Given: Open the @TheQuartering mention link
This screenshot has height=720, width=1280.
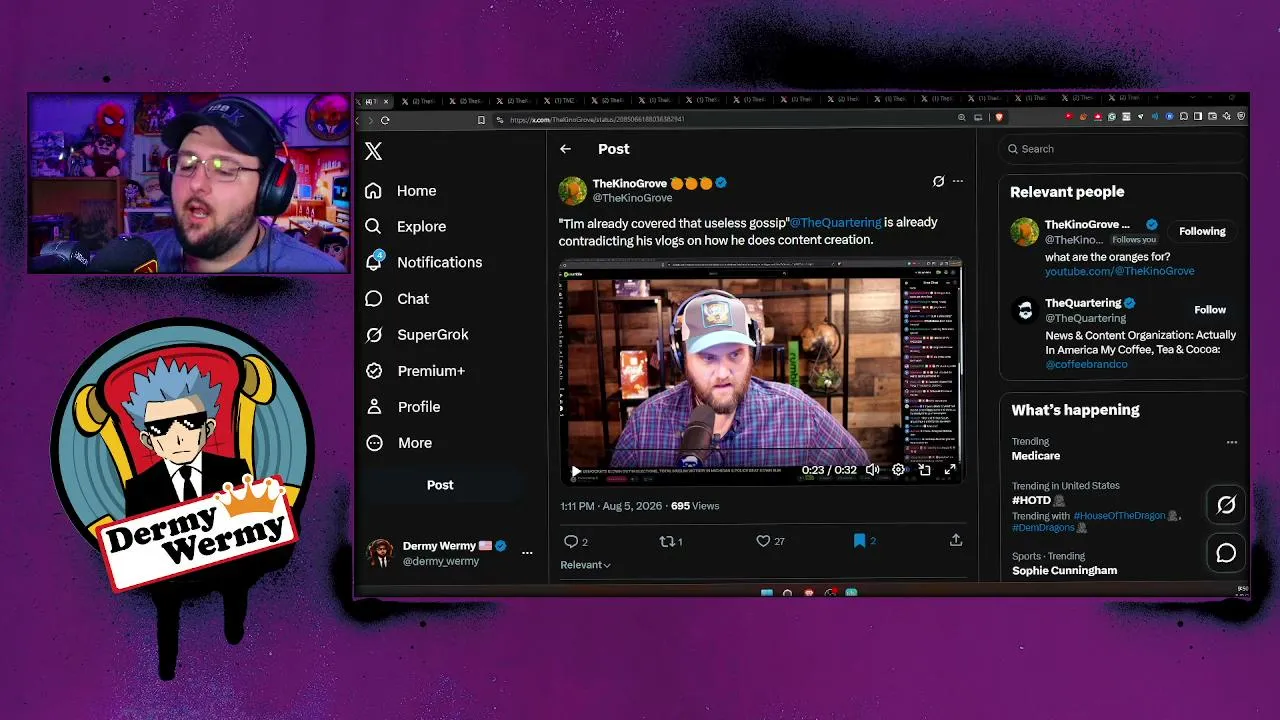Looking at the screenshot, I should [x=836, y=222].
